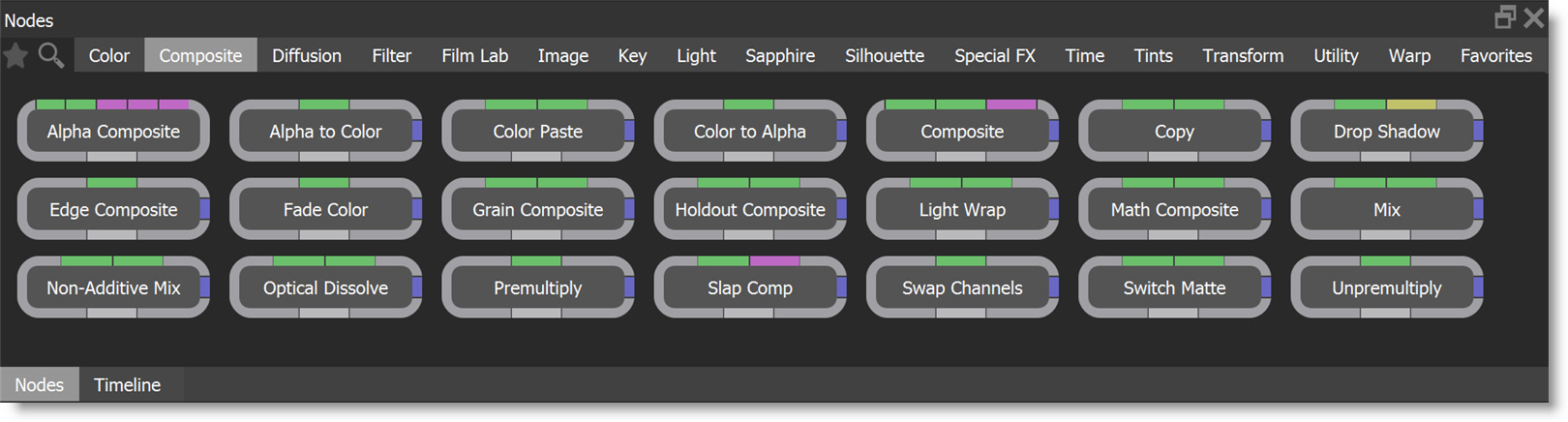This screenshot has height=422, width=1568.
Task: Undock the Nodes panel window
Action: click(x=1505, y=17)
